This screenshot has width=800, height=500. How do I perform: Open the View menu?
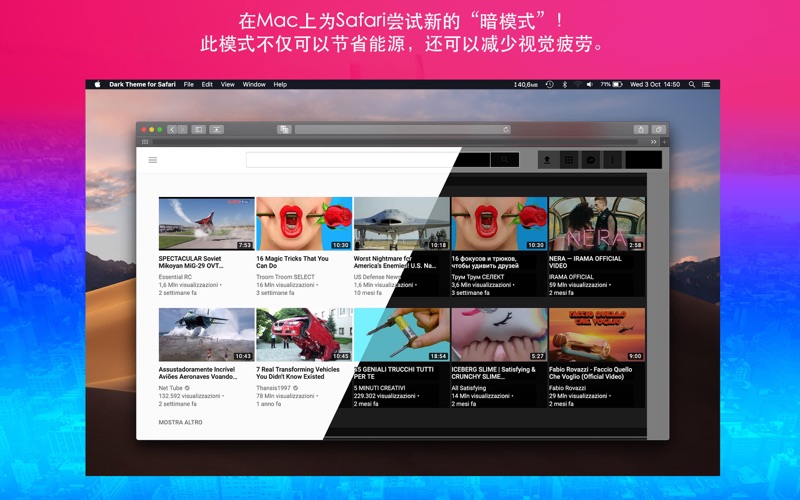228,85
